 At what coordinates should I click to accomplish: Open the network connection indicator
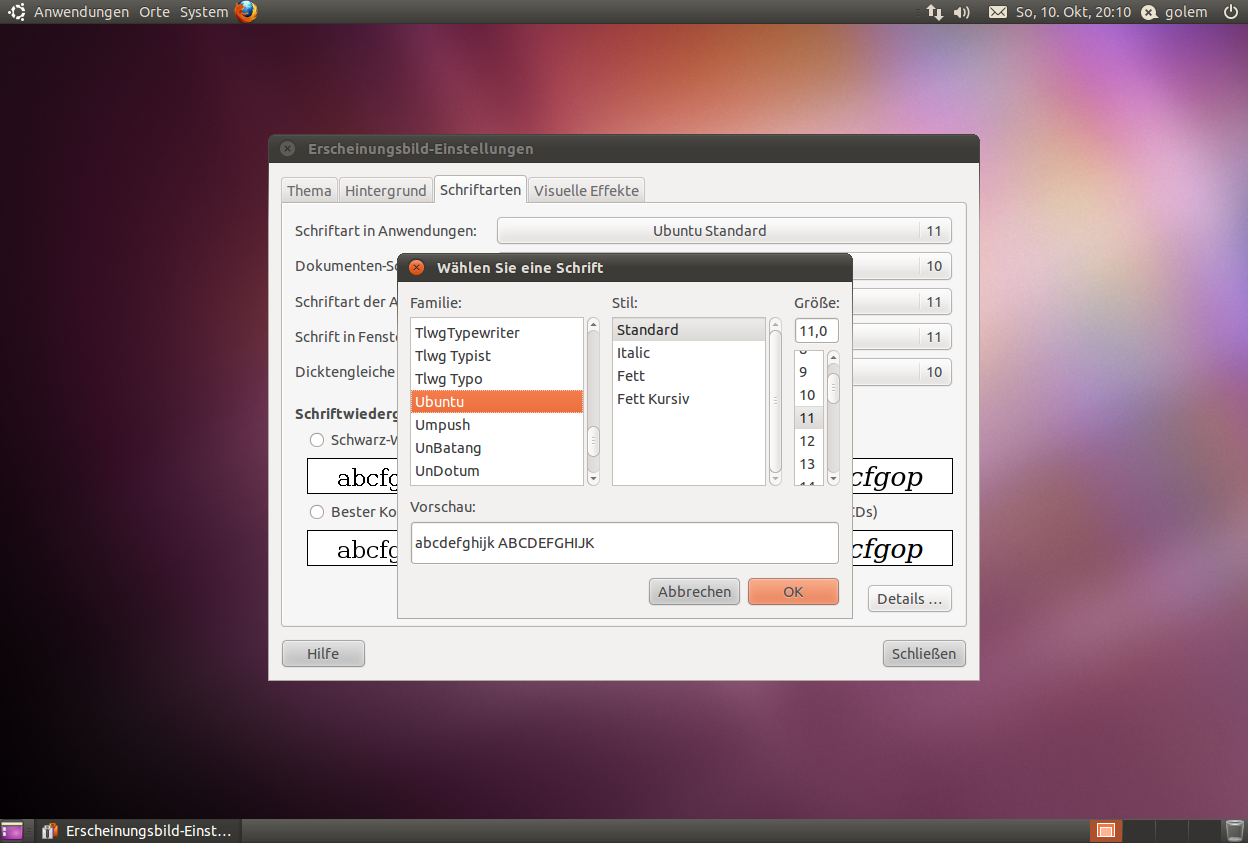click(935, 12)
